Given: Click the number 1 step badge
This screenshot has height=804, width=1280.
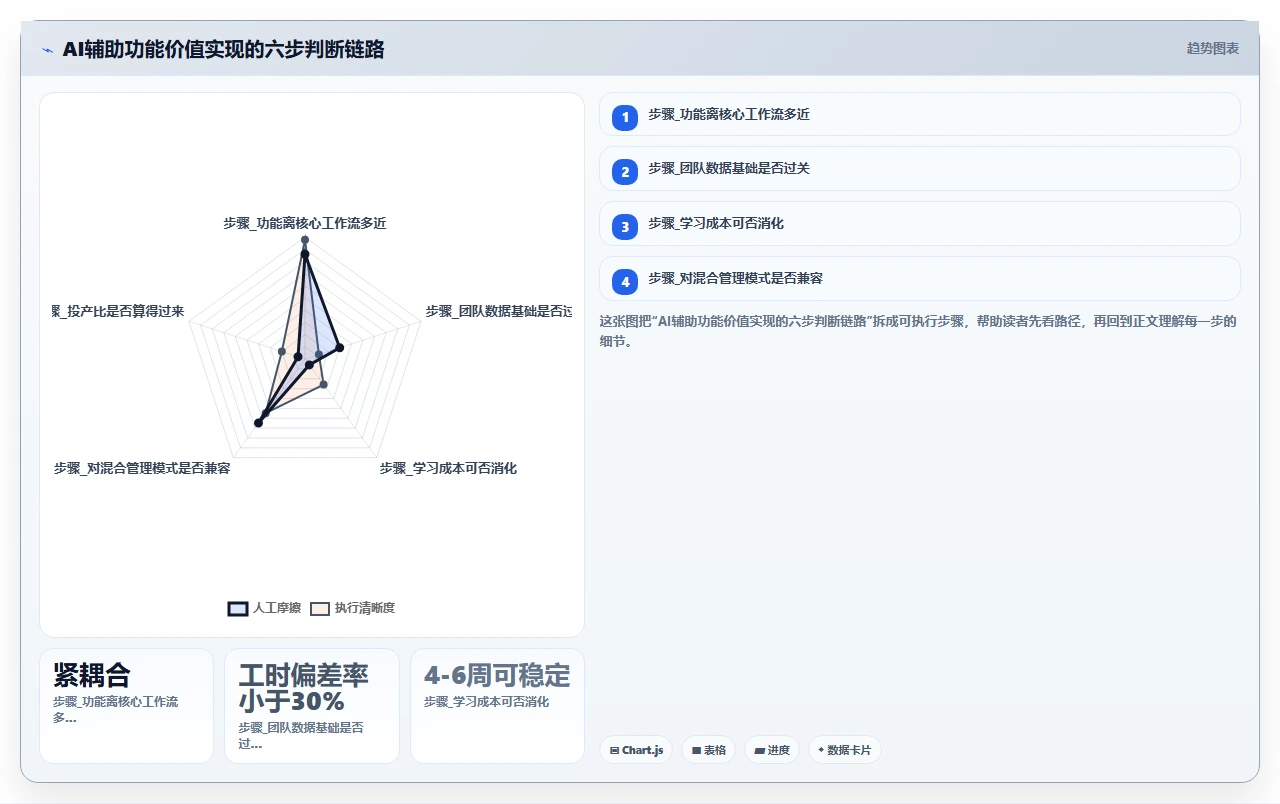Looking at the screenshot, I should [625, 117].
